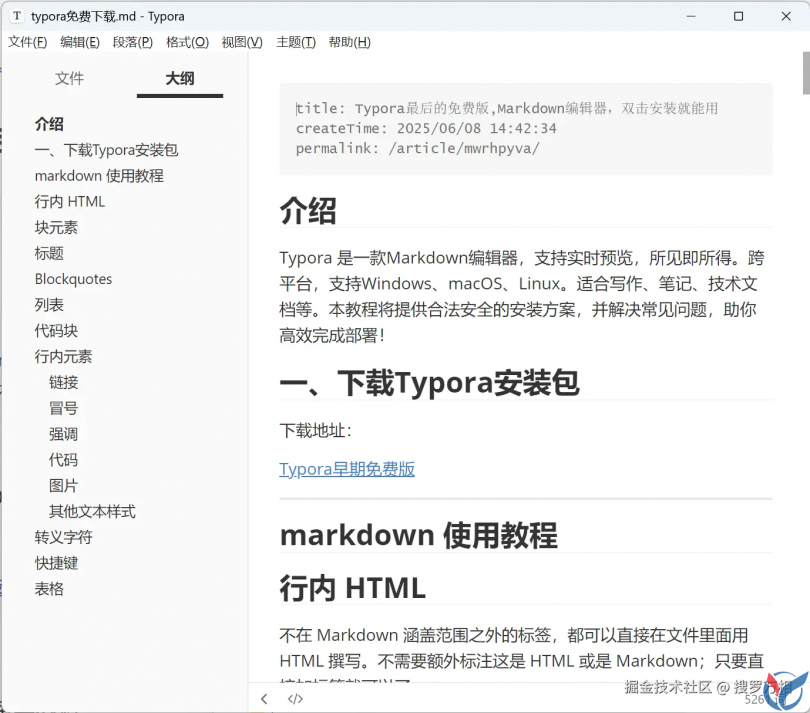
Task: Minimize the Typora window
Action: pyautogui.click(x=691, y=16)
